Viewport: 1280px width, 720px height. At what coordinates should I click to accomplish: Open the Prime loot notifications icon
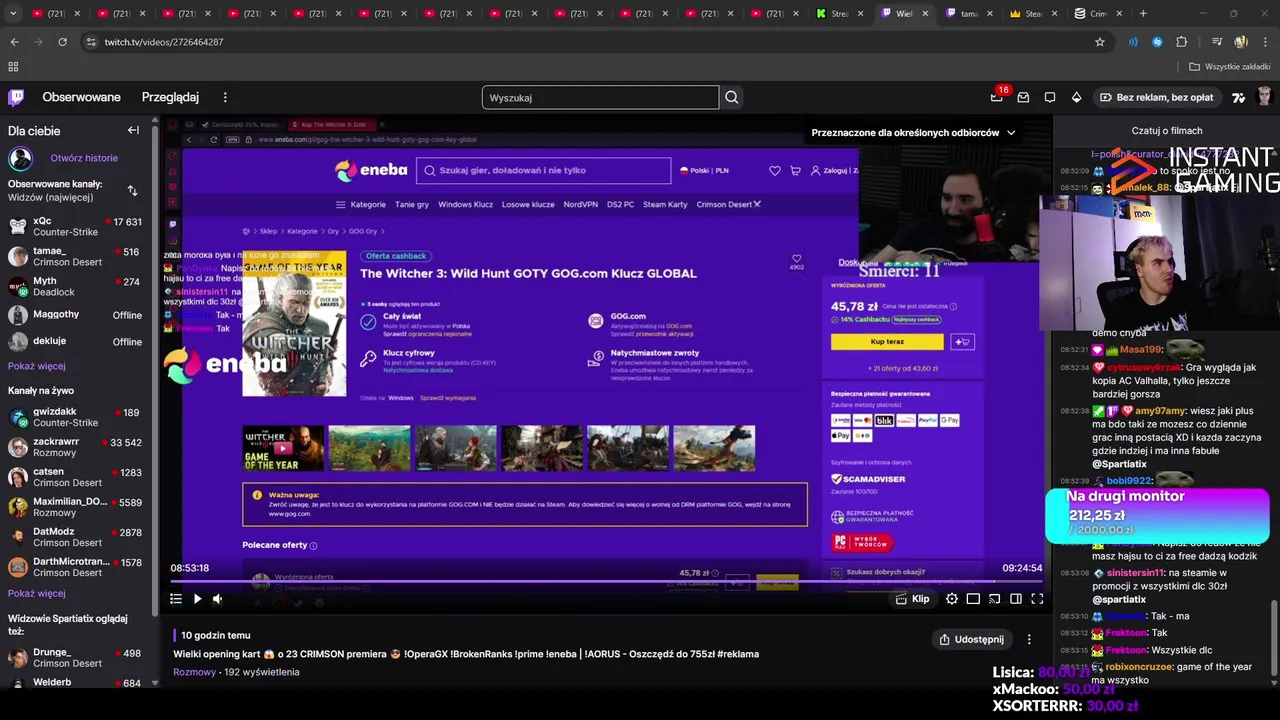997,97
